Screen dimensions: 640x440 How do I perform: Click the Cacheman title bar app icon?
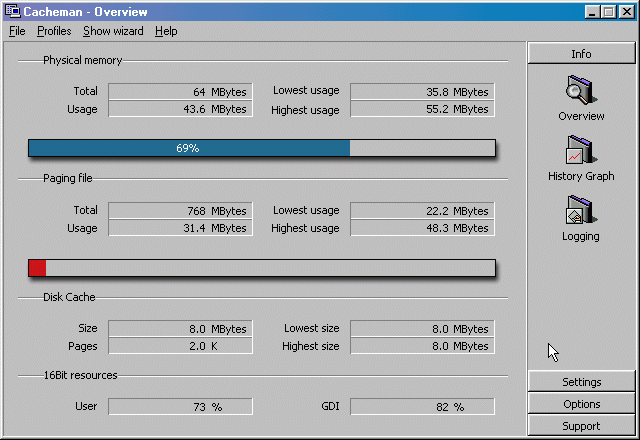(x=13, y=11)
